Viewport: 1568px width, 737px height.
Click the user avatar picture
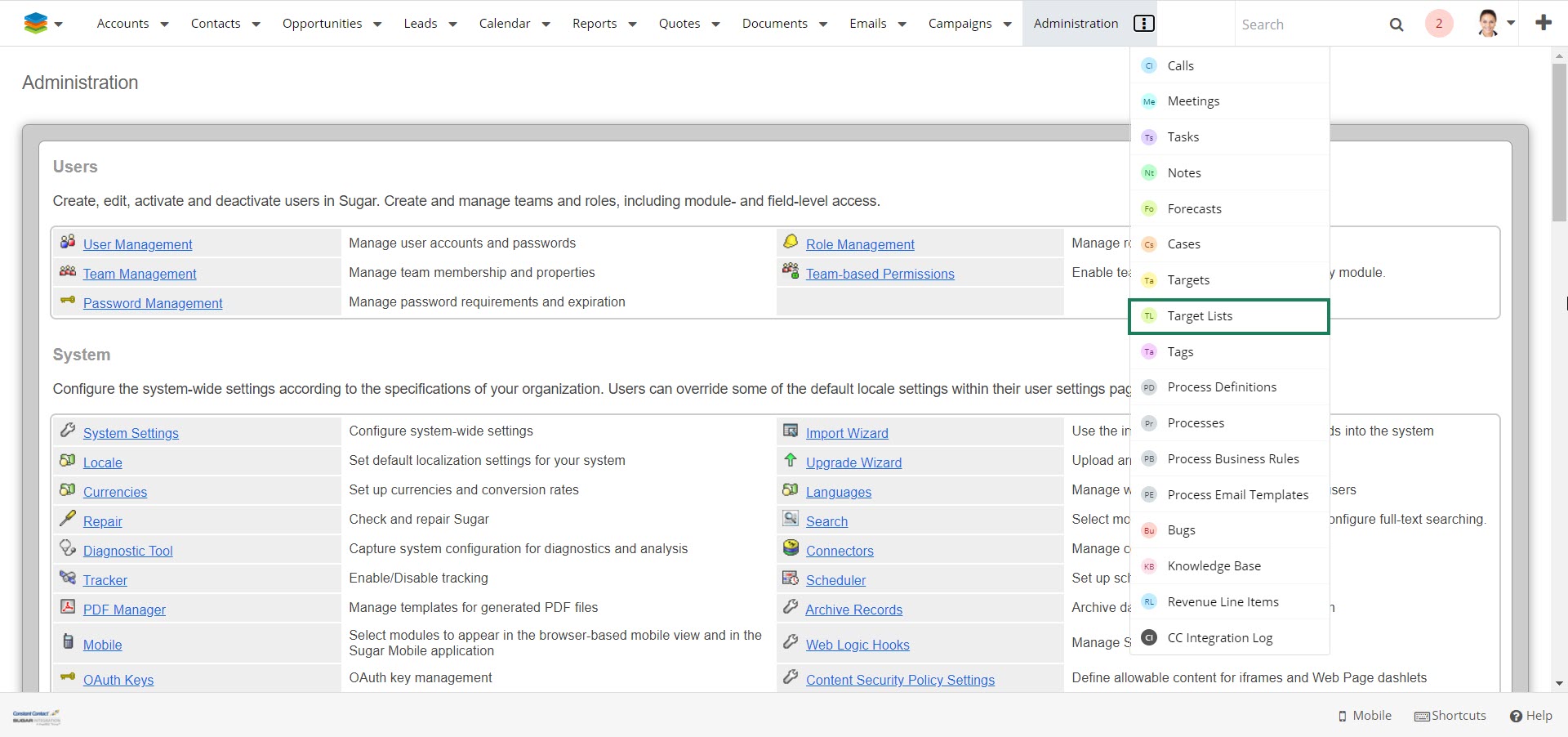(x=1488, y=24)
